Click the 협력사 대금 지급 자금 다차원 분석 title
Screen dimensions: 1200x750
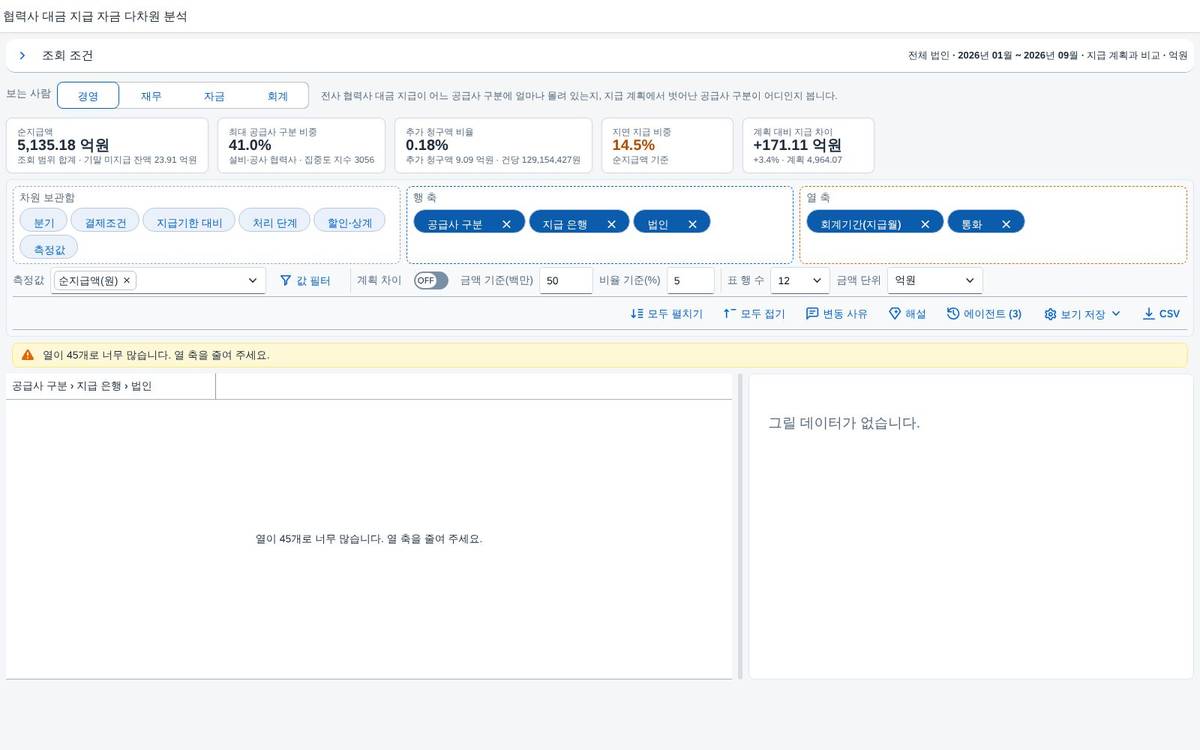coord(95,17)
